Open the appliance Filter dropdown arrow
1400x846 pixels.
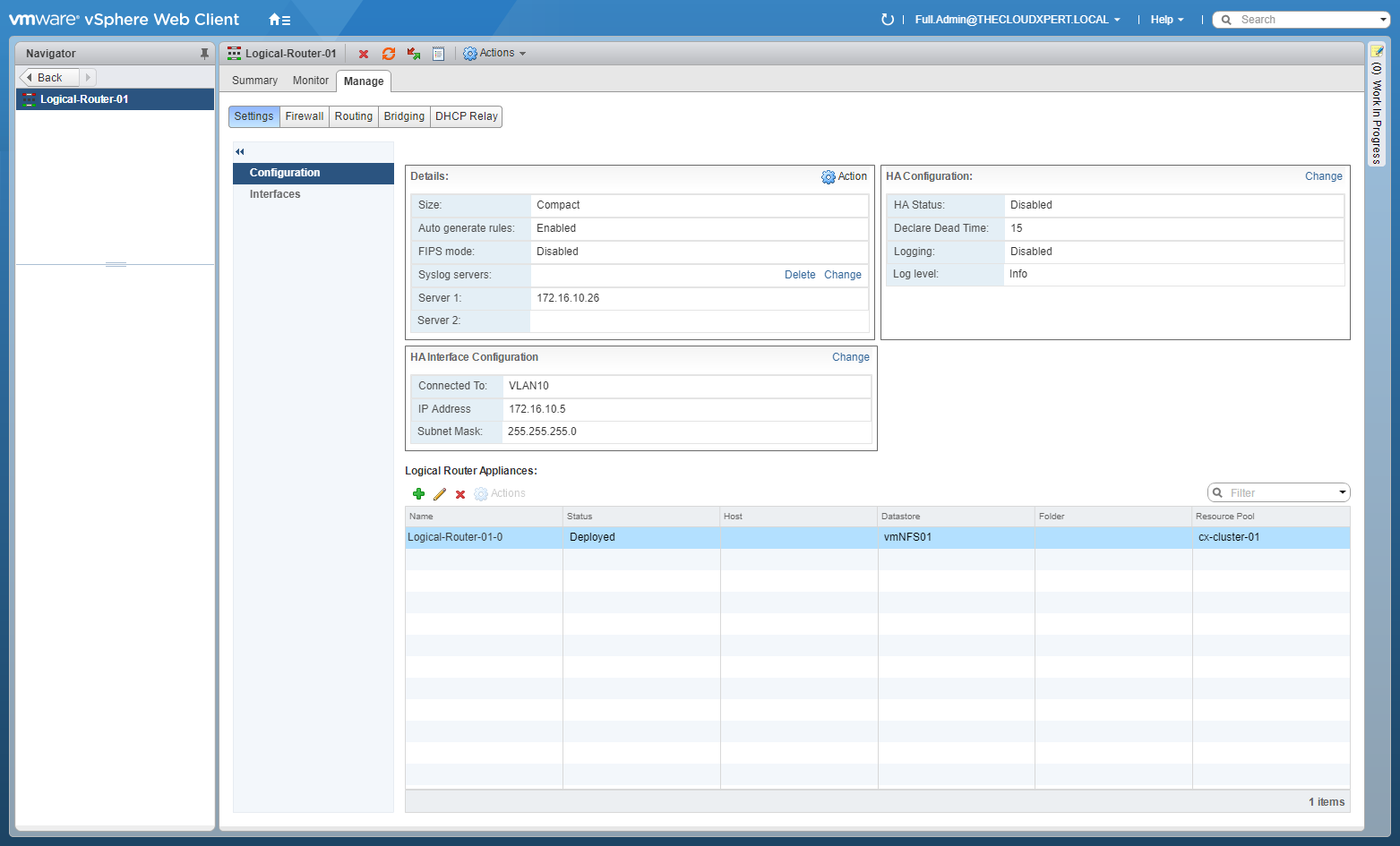coord(1342,492)
